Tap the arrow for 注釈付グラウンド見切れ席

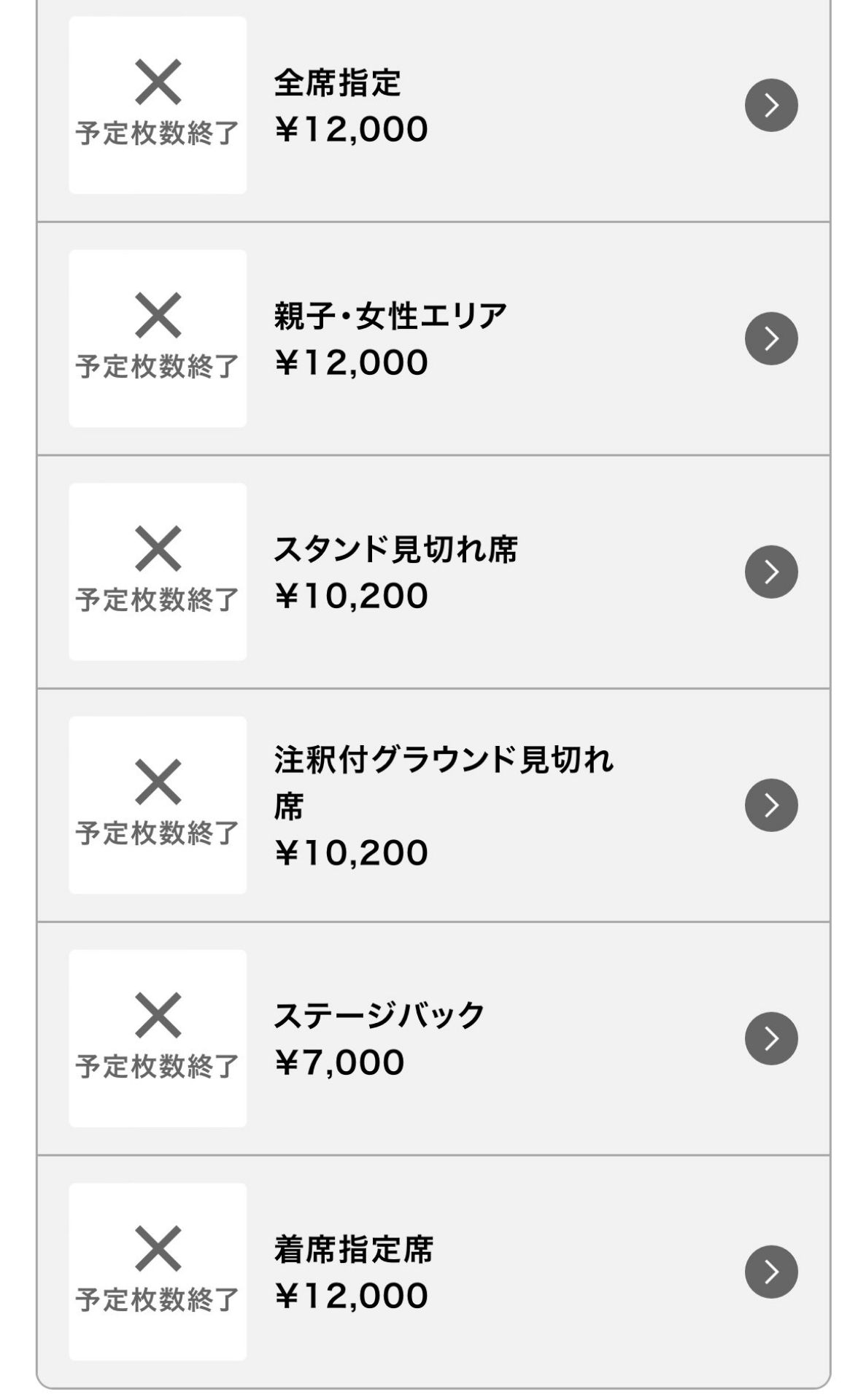pos(771,805)
